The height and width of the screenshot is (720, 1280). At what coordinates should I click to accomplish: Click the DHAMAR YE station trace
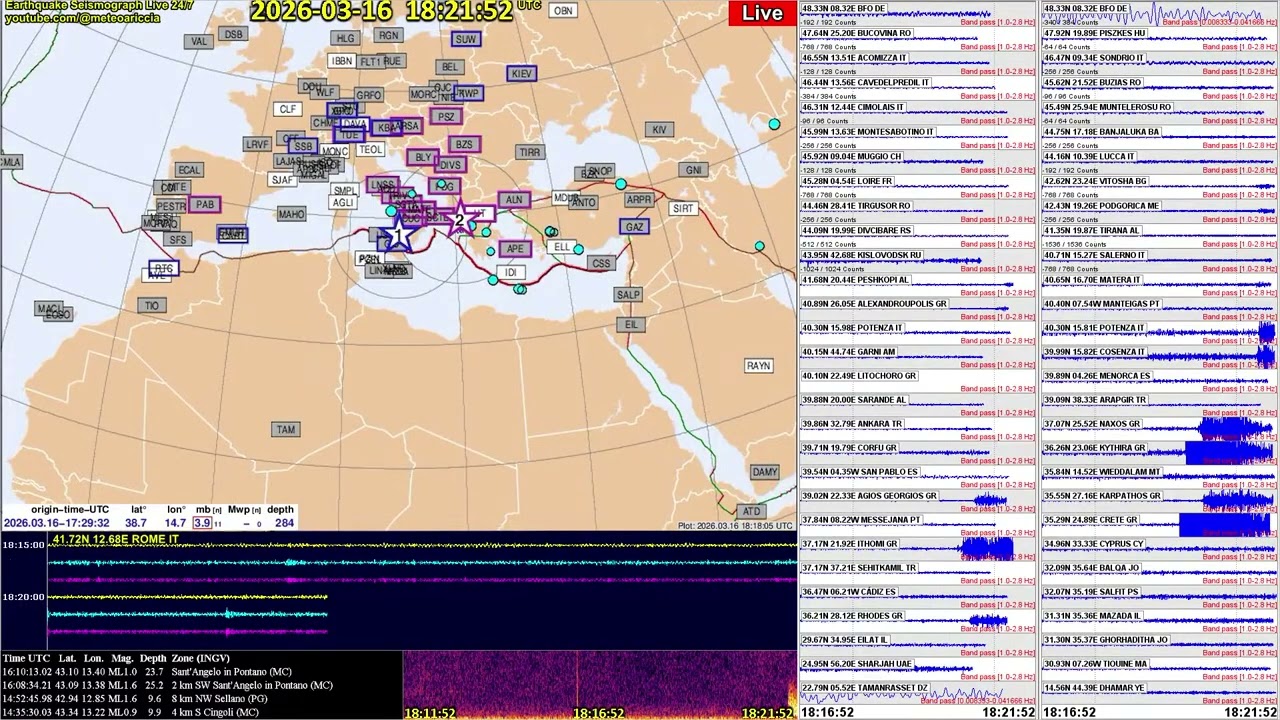click(x=1159, y=694)
